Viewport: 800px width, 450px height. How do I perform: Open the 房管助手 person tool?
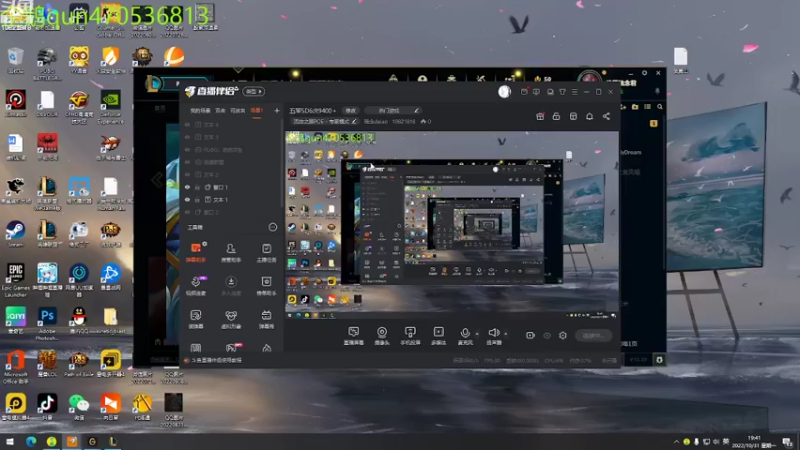point(231,253)
